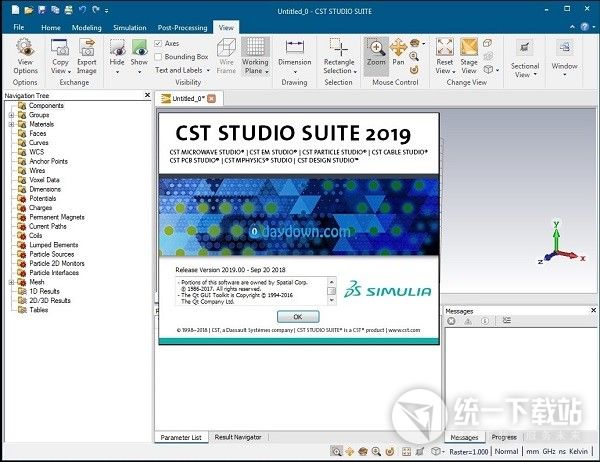Image resolution: width=600 pixels, height=462 pixels.
Task: Click the Export Image icon
Action: click(87, 47)
